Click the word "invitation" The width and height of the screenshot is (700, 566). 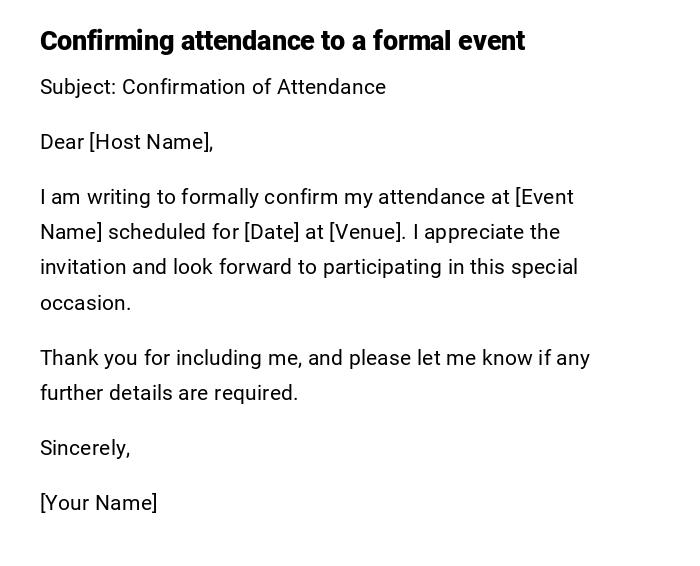coord(83,267)
